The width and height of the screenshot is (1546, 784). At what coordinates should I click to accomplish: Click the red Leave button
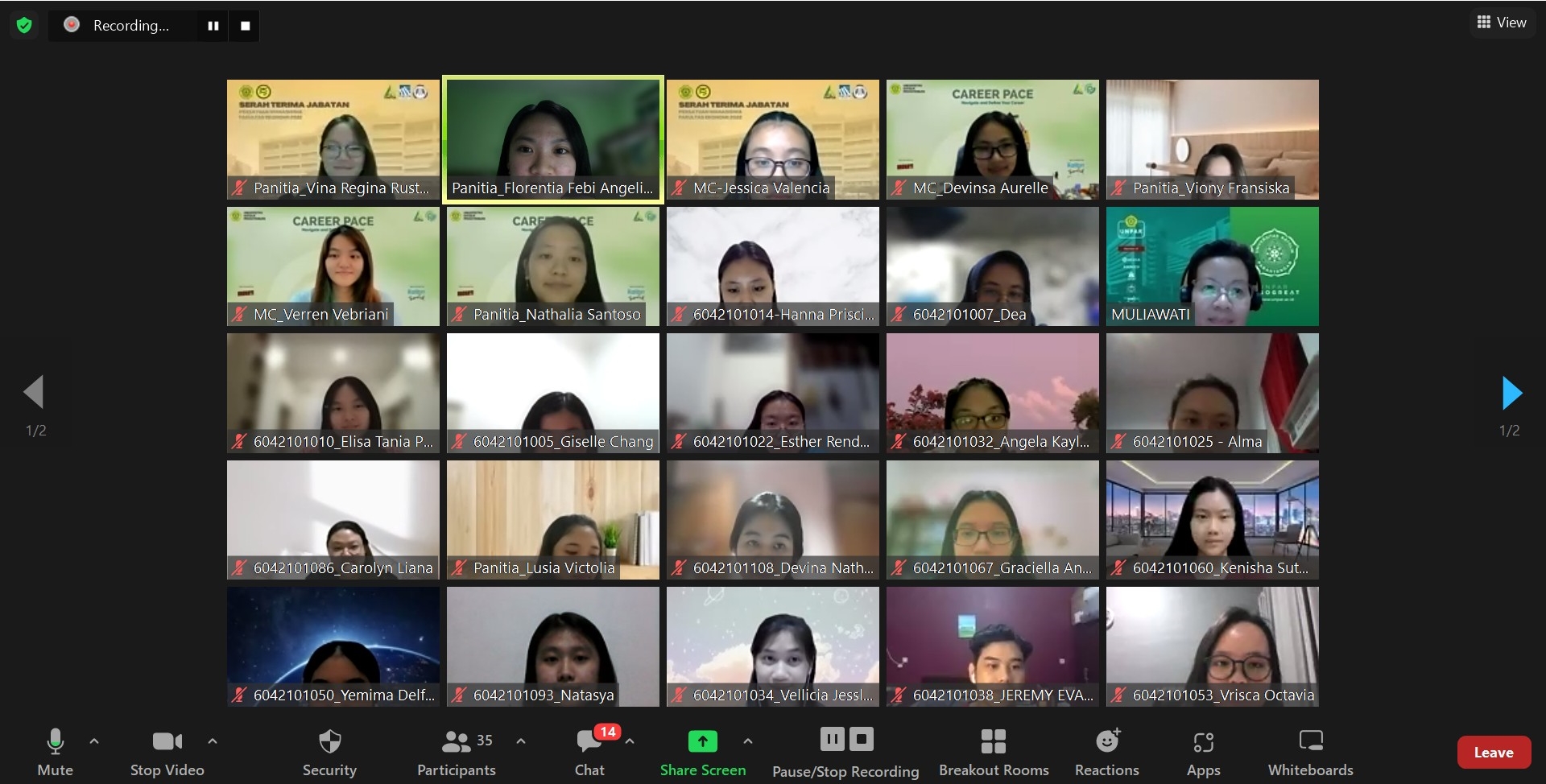(x=1494, y=753)
